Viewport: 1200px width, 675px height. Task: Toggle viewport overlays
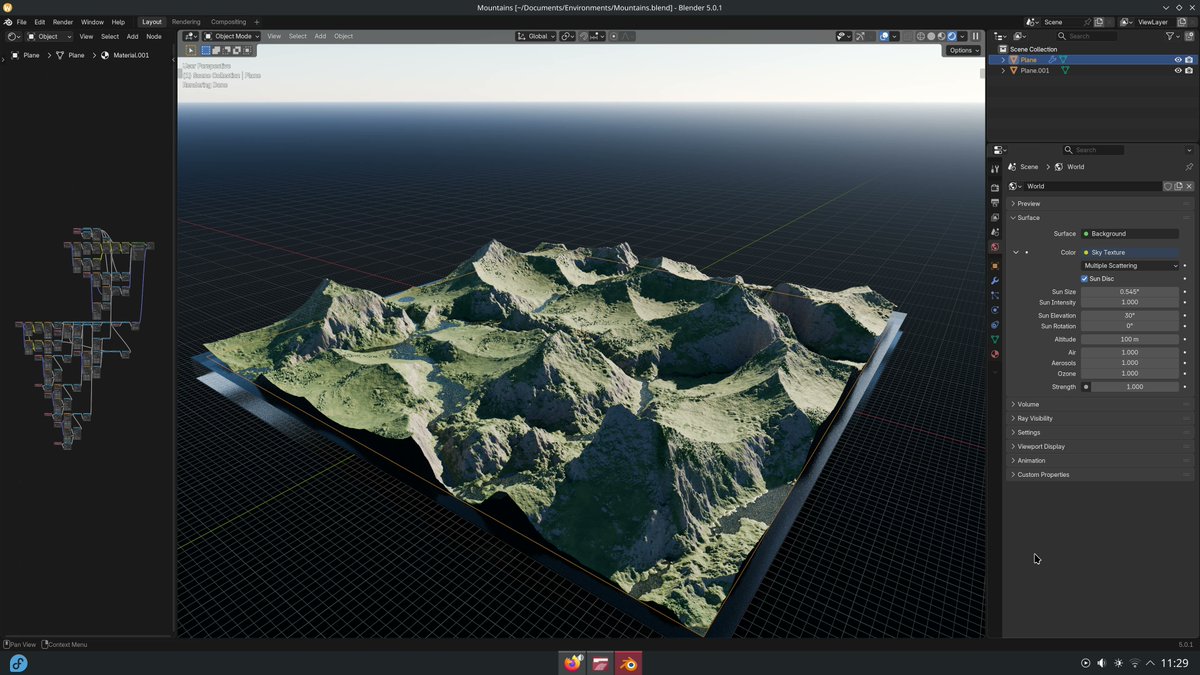click(x=884, y=36)
